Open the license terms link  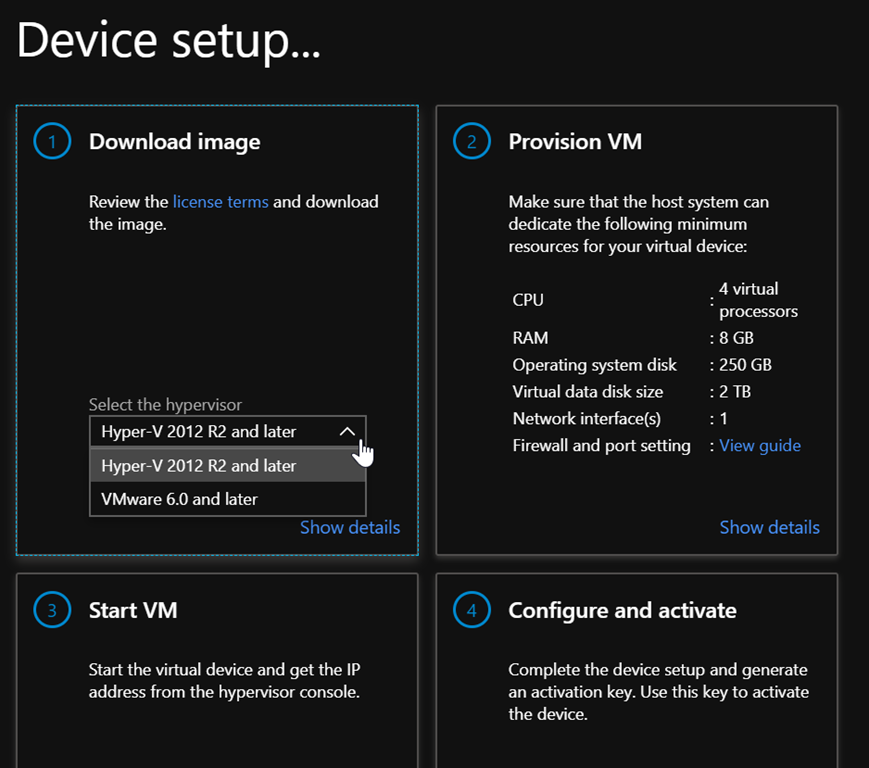[220, 202]
